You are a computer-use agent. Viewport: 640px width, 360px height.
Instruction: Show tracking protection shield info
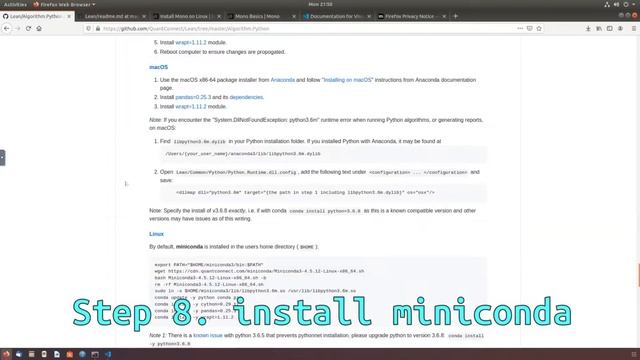point(88,29)
